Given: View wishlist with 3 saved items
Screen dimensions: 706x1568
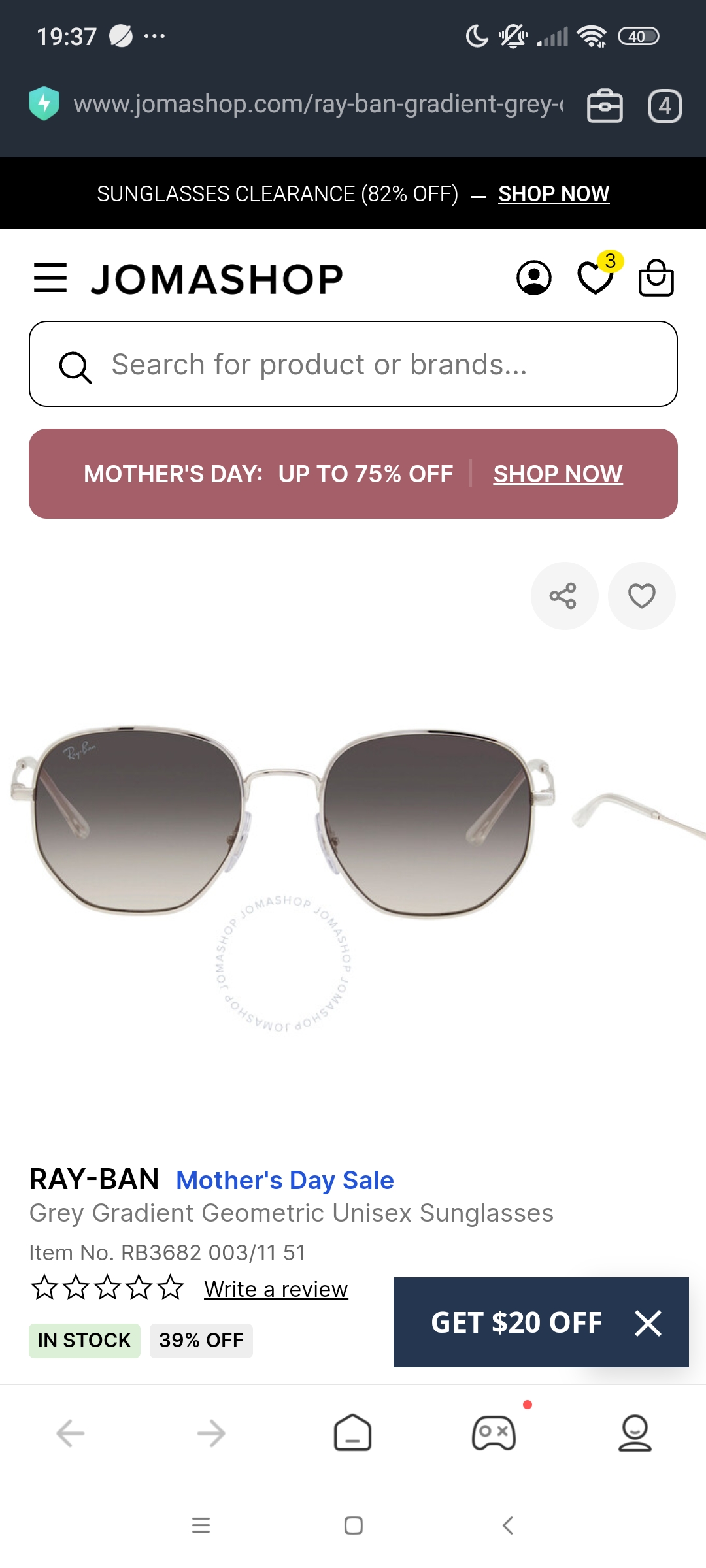Looking at the screenshot, I should click(597, 276).
